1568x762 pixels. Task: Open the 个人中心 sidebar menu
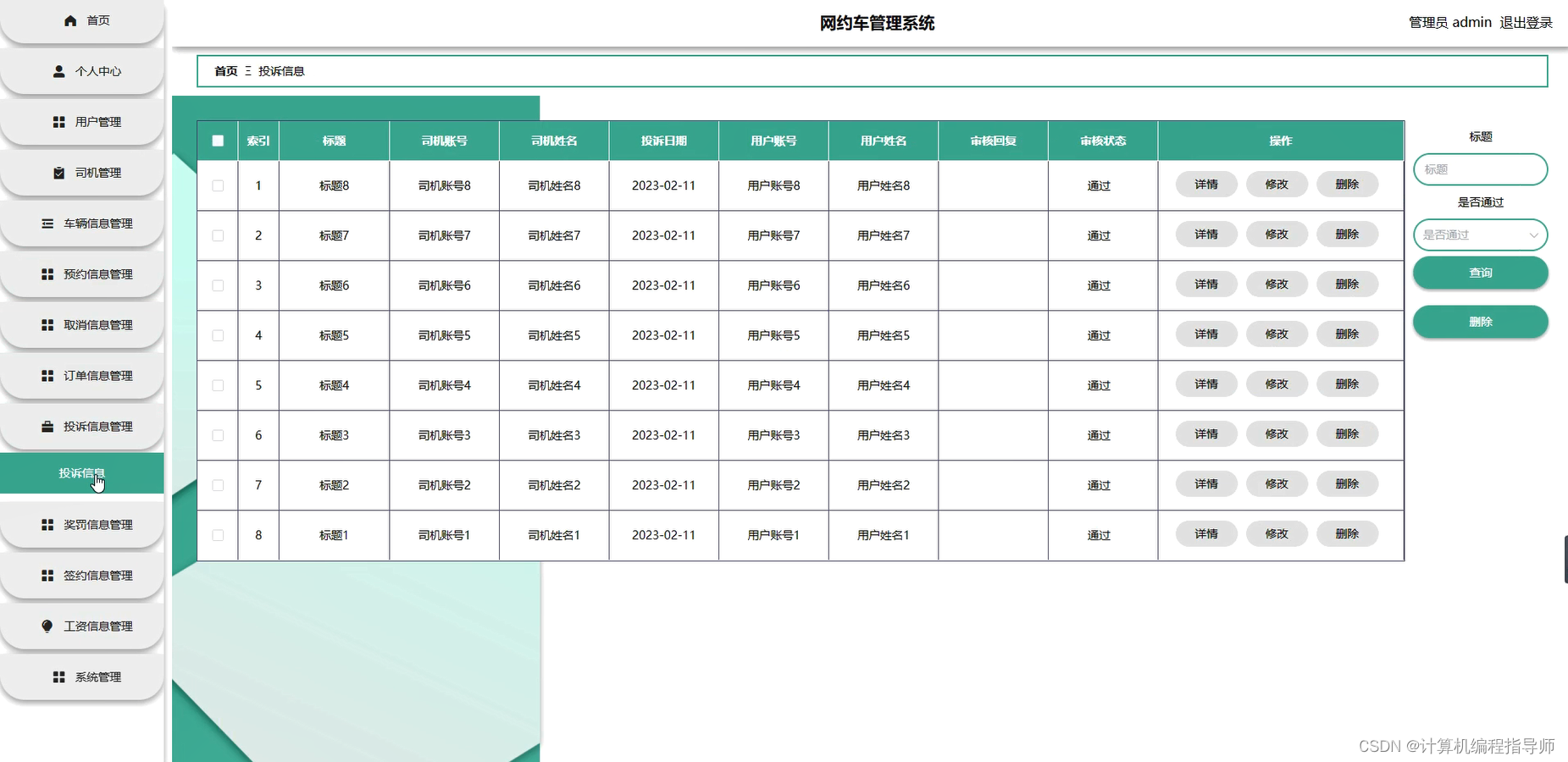click(x=82, y=71)
